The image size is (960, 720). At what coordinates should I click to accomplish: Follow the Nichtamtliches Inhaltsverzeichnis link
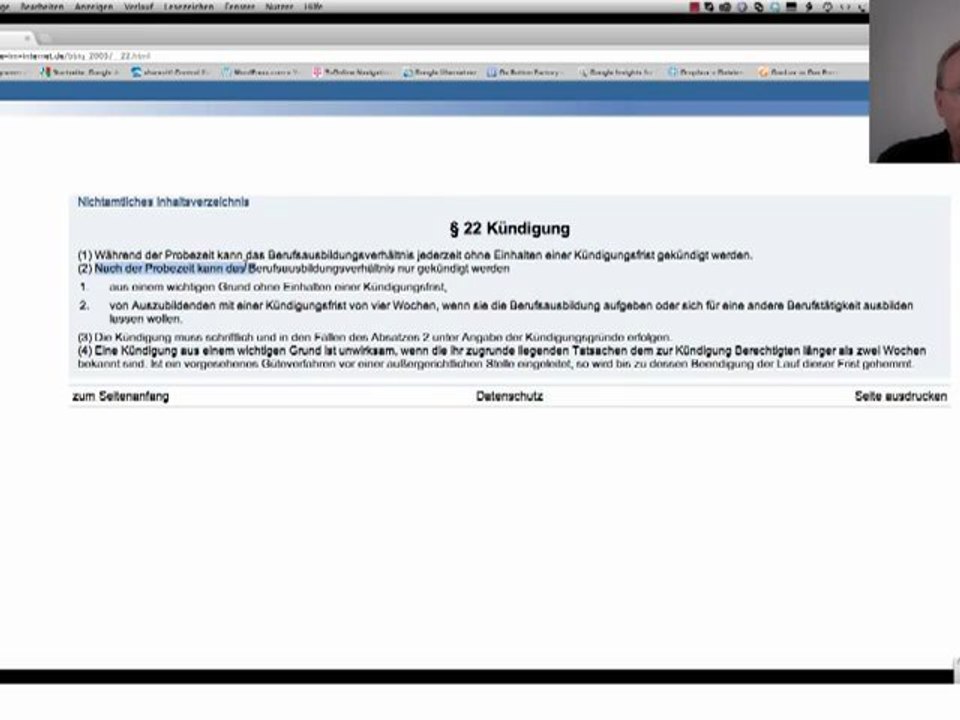[x=163, y=202]
